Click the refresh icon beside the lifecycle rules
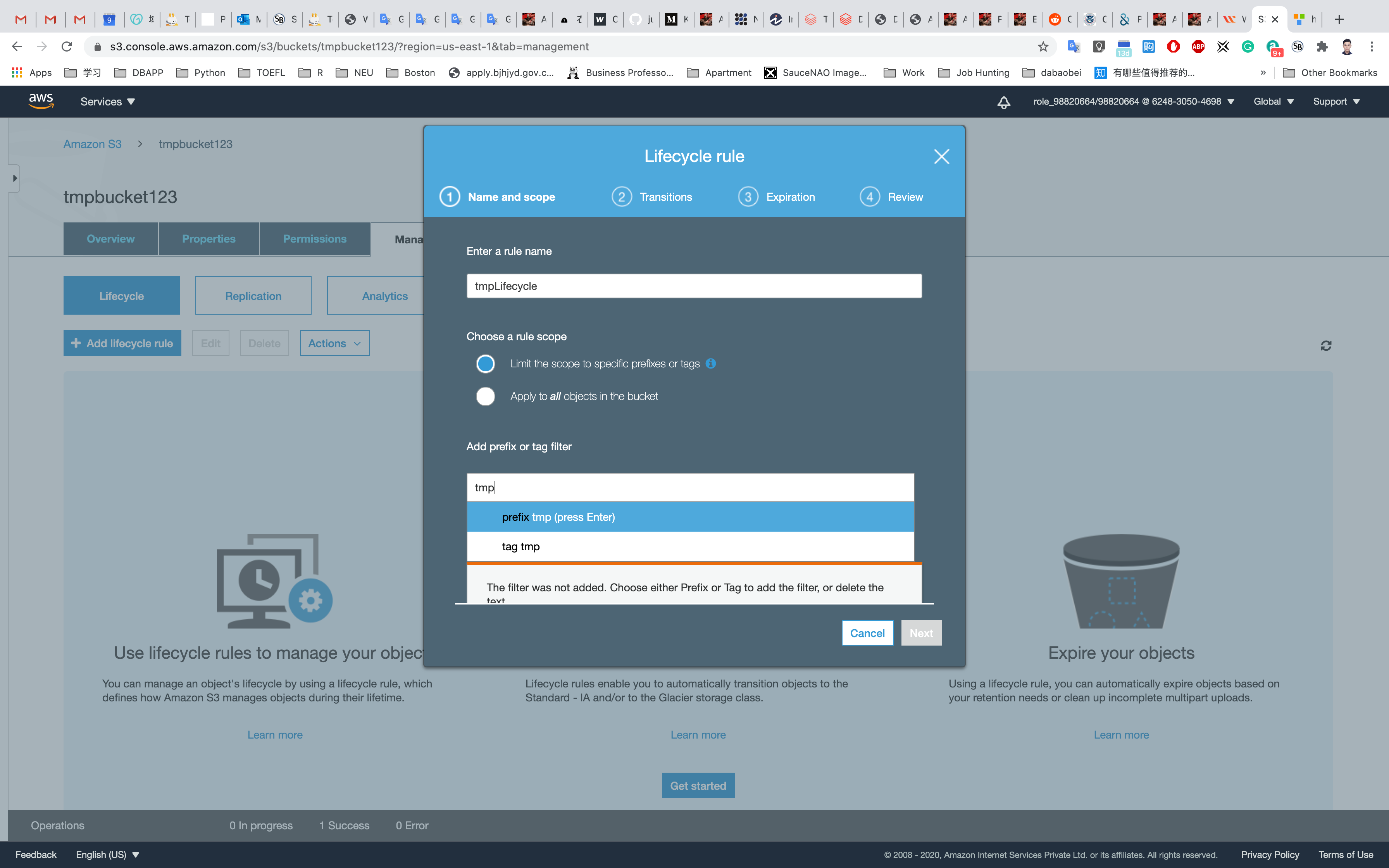Viewport: 1389px width, 868px height. point(1325,345)
